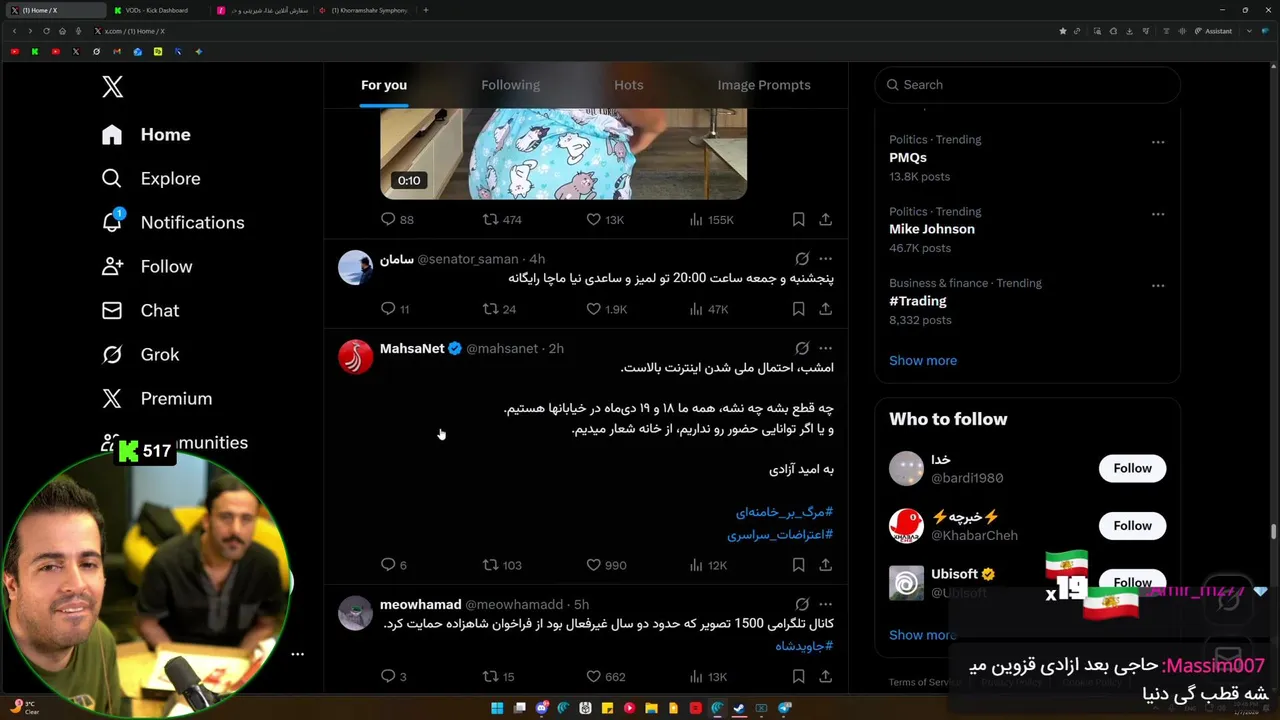Screen dimensions: 1280x720
Task: Share the video post with 155K views
Action: click(826, 219)
